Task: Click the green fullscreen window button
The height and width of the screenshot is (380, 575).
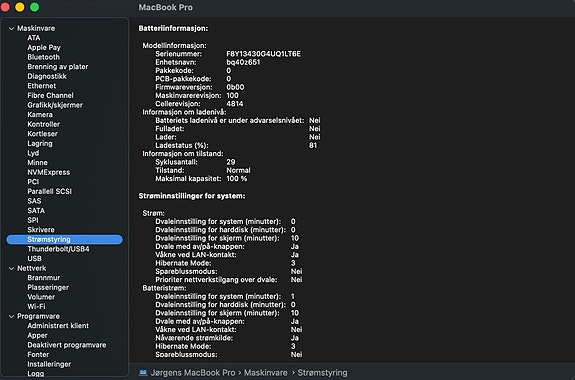Action: pyautogui.click(x=34, y=7)
